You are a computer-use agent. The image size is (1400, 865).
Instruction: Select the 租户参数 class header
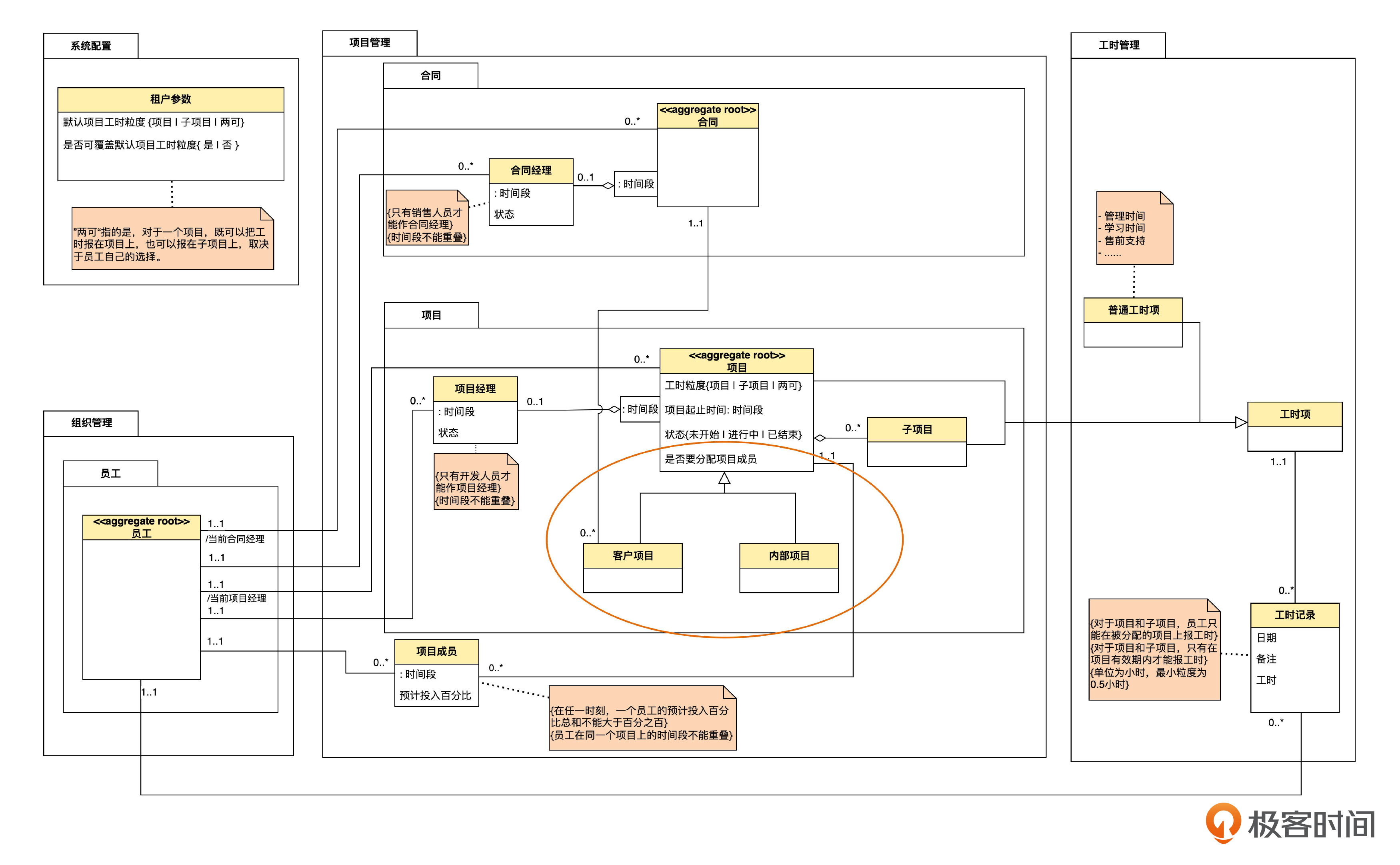click(x=170, y=100)
